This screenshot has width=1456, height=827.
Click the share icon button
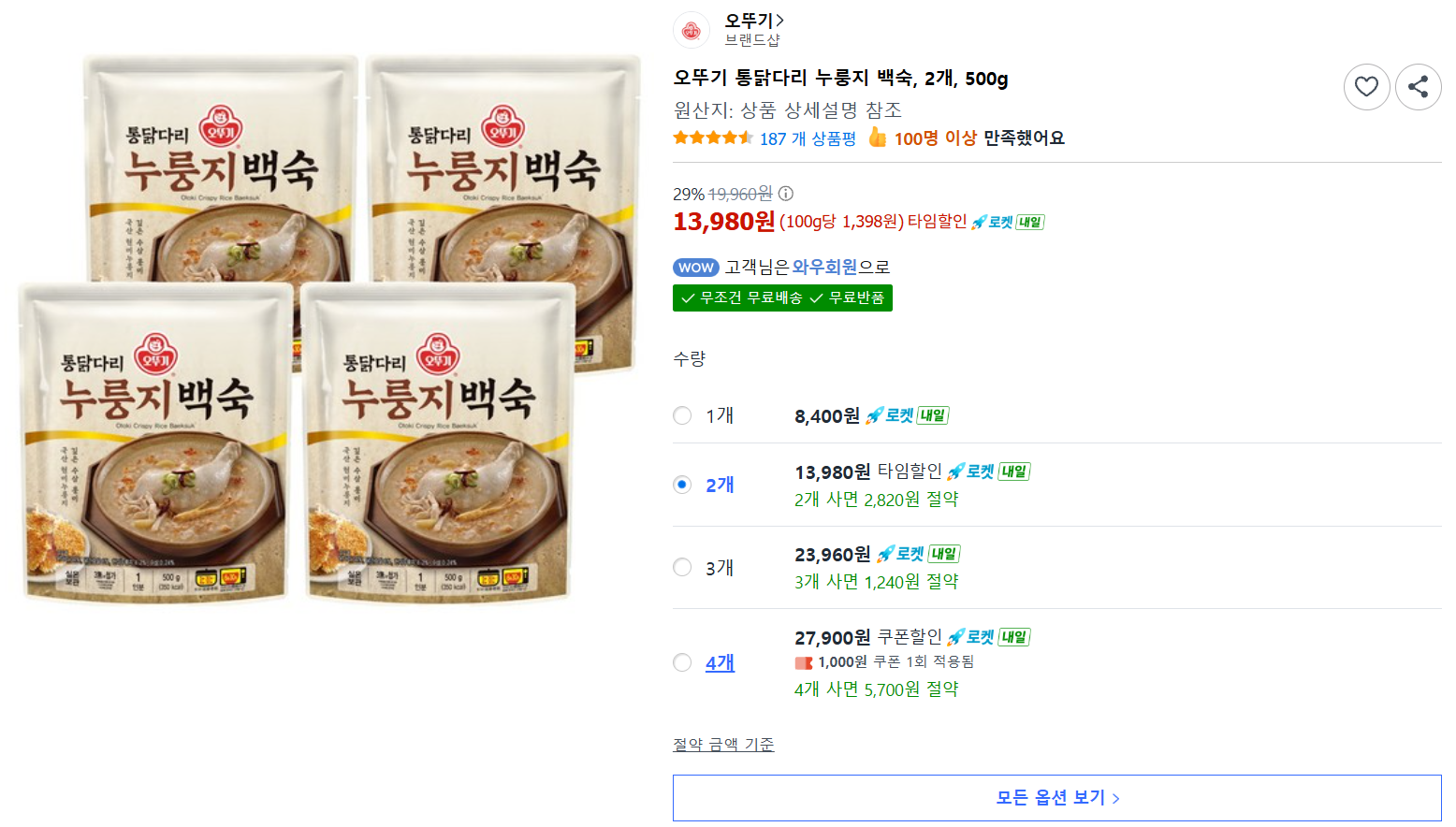coord(1418,87)
